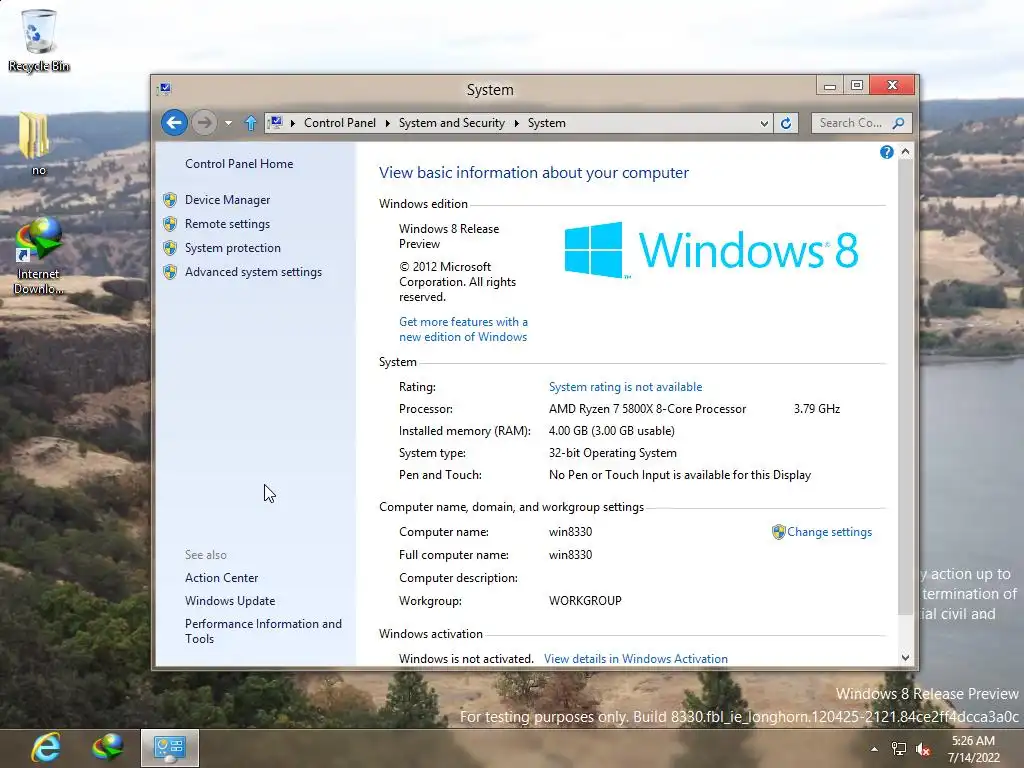Click shield icon beside Advanced system settings
This screenshot has width=1024, height=768.
click(x=170, y=272)
